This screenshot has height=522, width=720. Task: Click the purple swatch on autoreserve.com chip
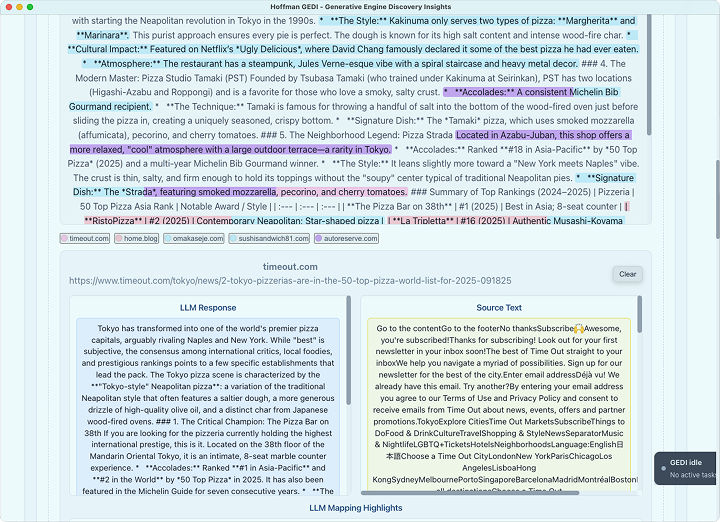point(319,239)
